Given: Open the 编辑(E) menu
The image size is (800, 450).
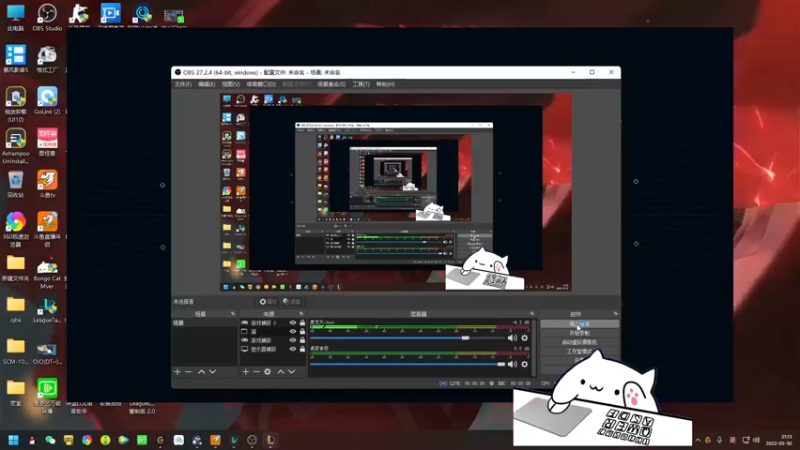Looking at the screenshot, I should (x=207, y=84).
